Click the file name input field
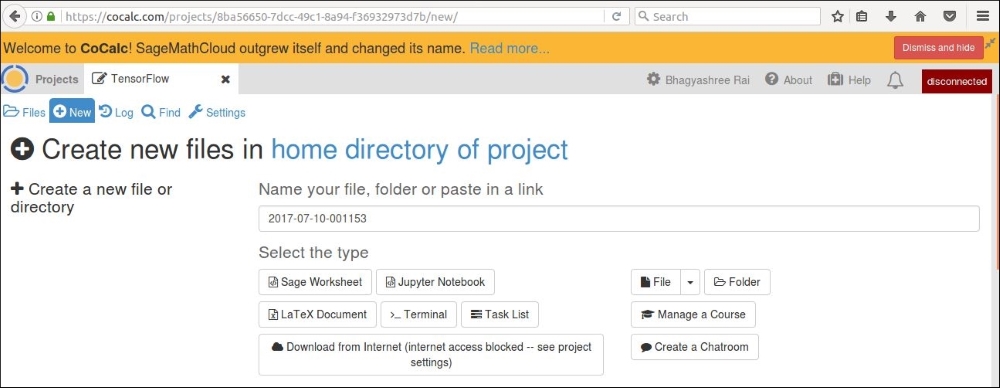The image size is (1000, 388). (619, 218)
